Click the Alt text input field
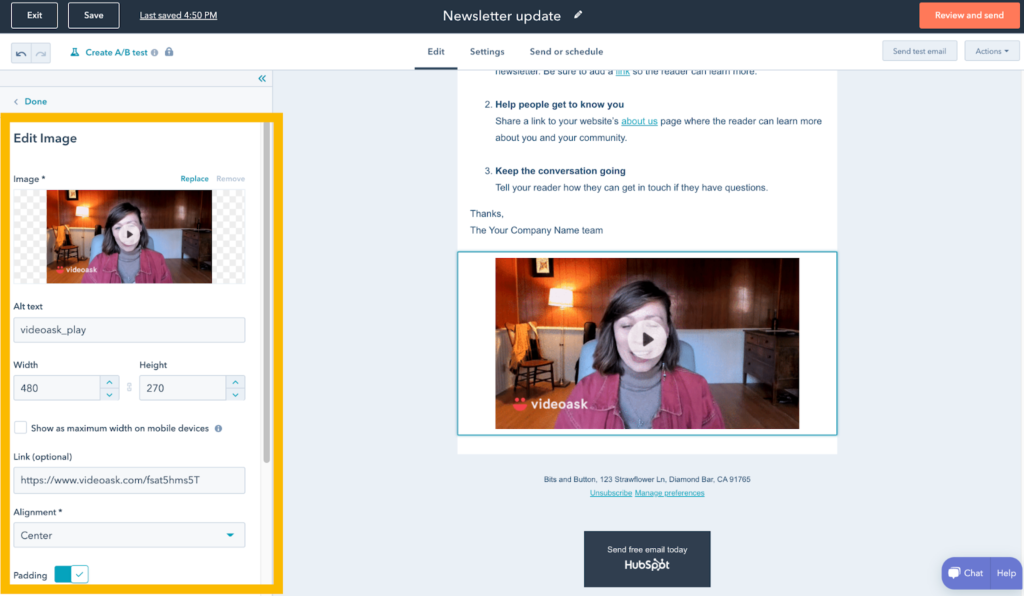1024x596 pixels. (x=129, y=330)
